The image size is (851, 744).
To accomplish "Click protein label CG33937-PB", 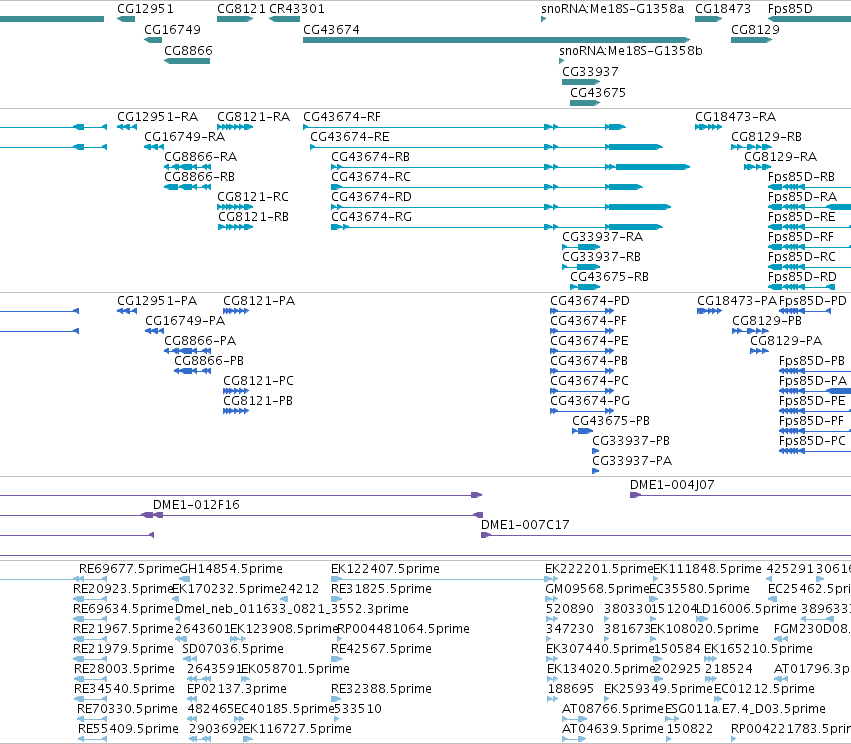I will click(x=631, y=441).
